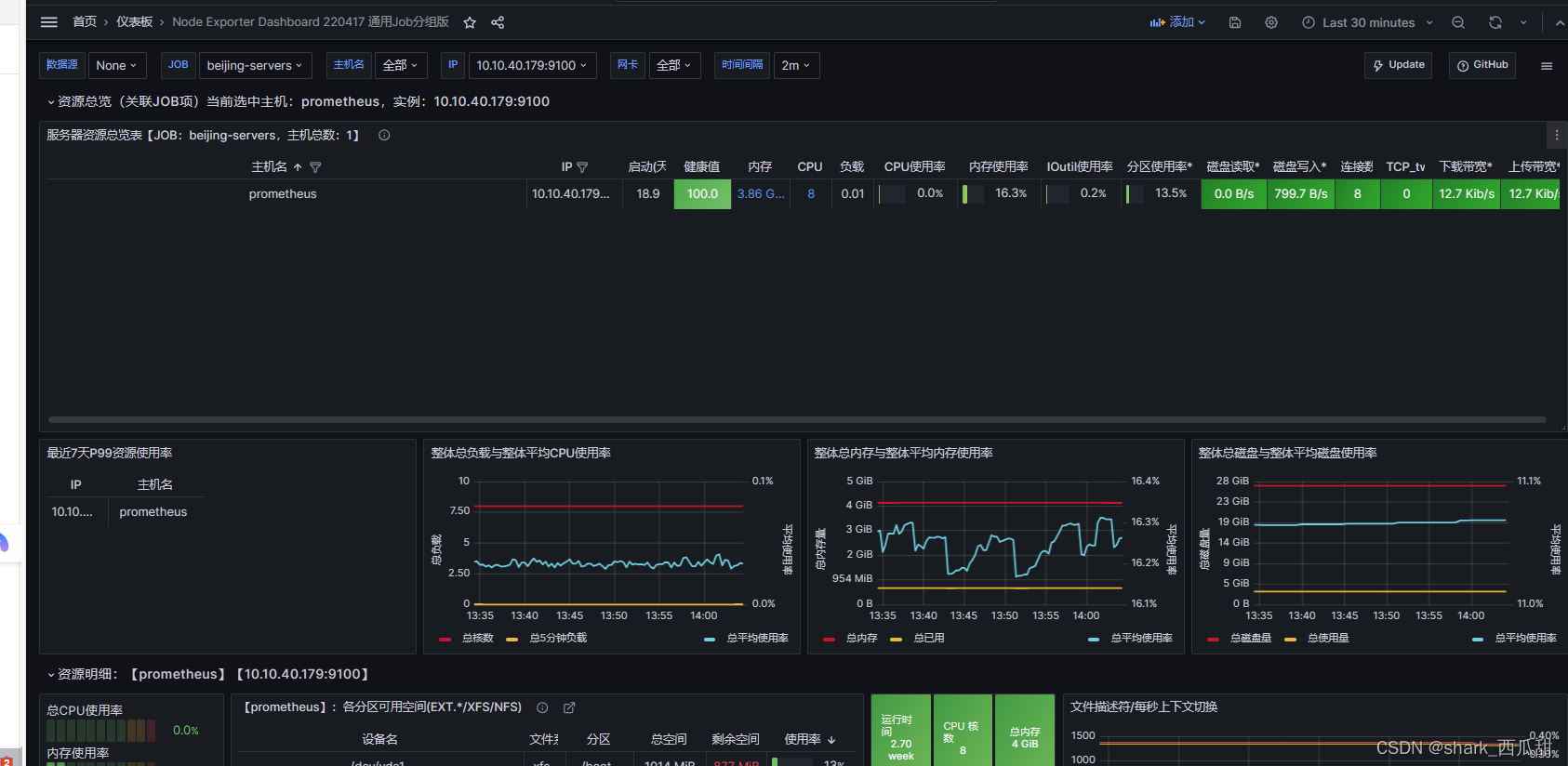
Task: Open the Last 30 minutes time picker
Action: pyautogui.click(x=1367, y=22)
